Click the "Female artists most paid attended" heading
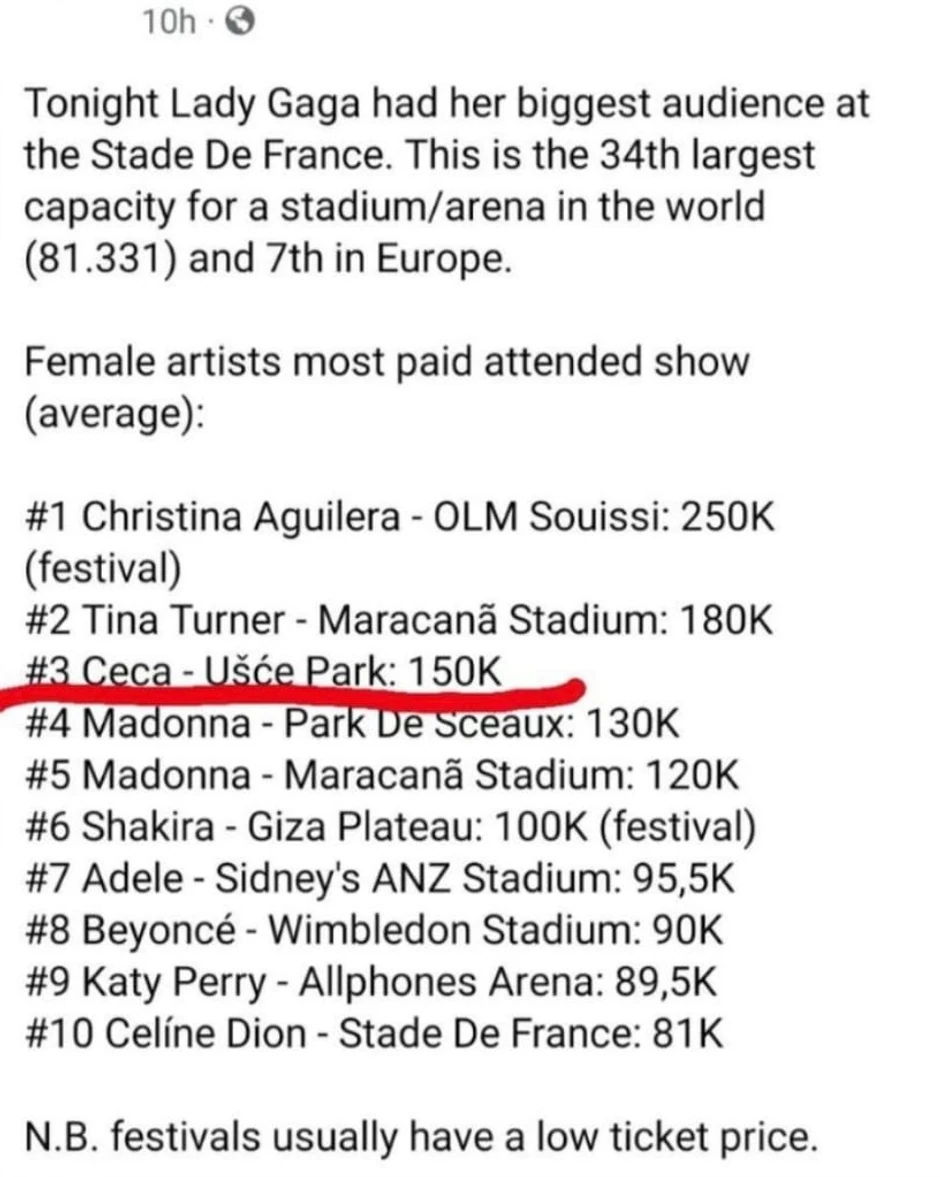This screenshot has width=940, height=1177. pyautogui.click(x=385, y=362)
